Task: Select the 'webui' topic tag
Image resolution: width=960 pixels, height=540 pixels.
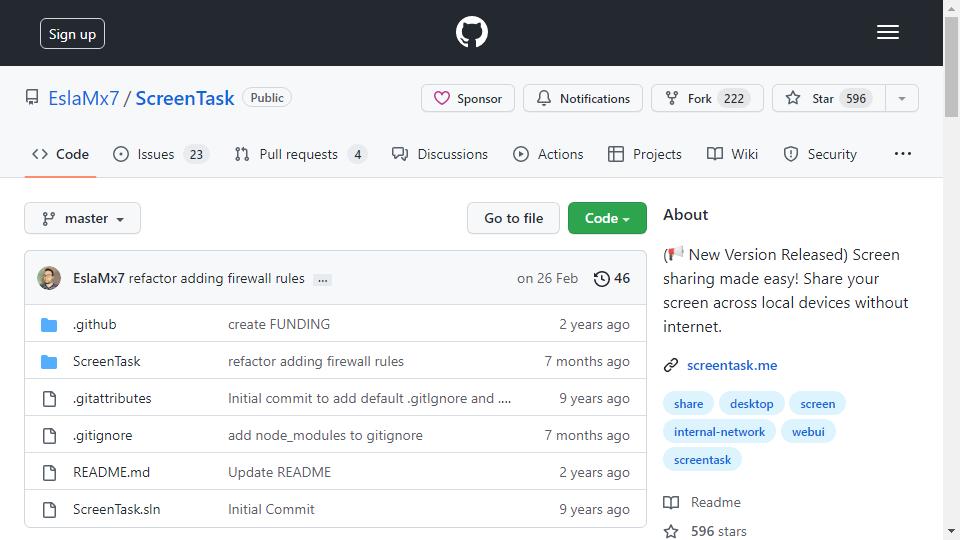Action: point(808,432)
